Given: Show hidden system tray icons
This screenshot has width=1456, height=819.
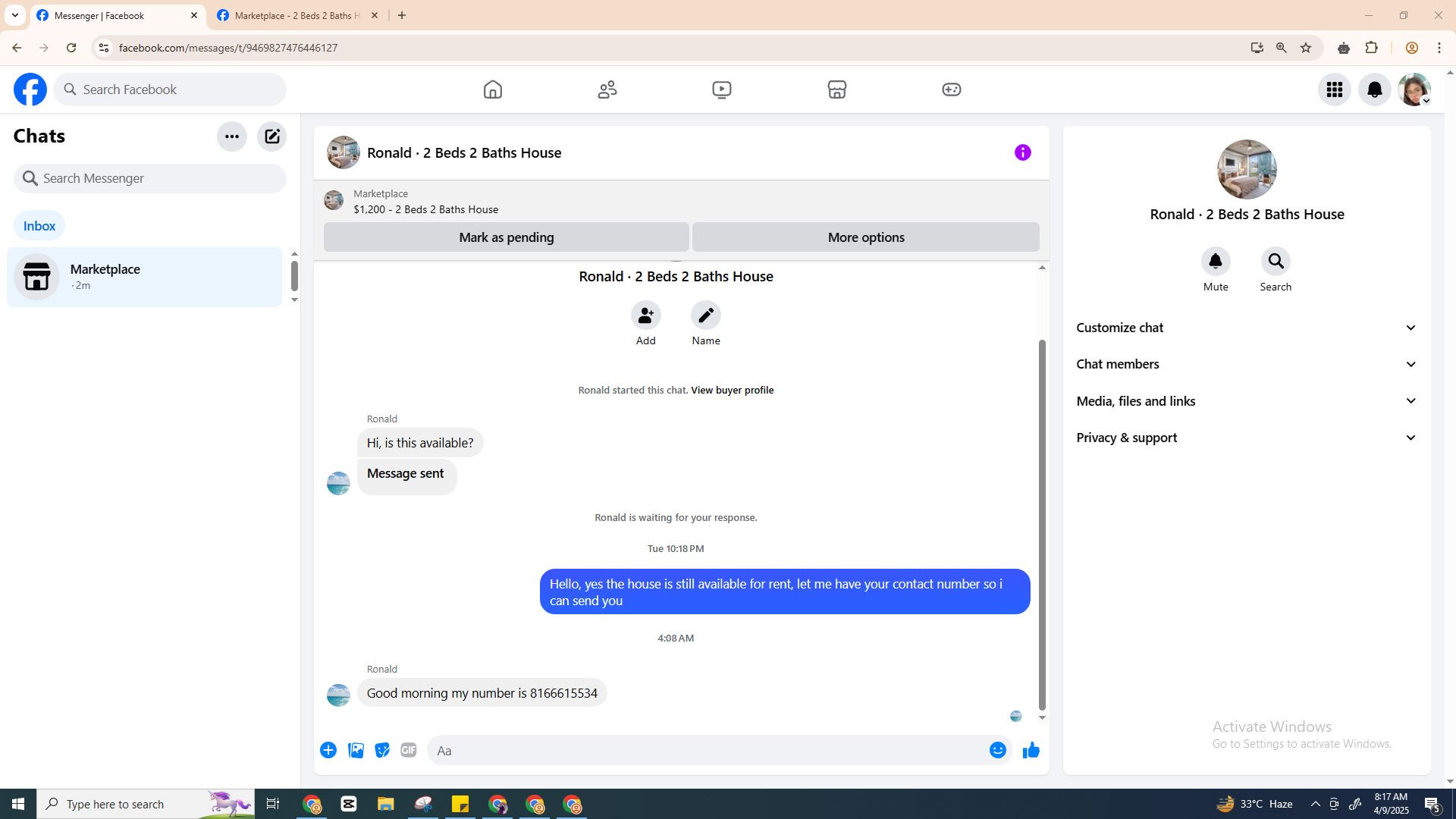Looking at the screenshot, I should coord(1315,804).
